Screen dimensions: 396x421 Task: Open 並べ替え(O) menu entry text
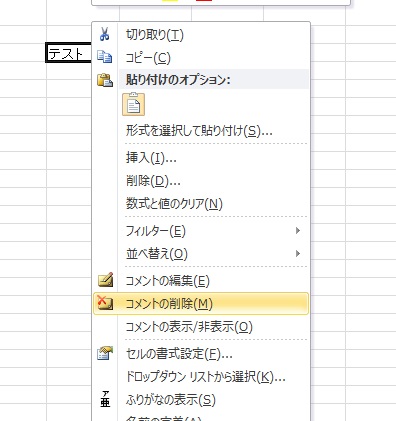click(157, 254)
